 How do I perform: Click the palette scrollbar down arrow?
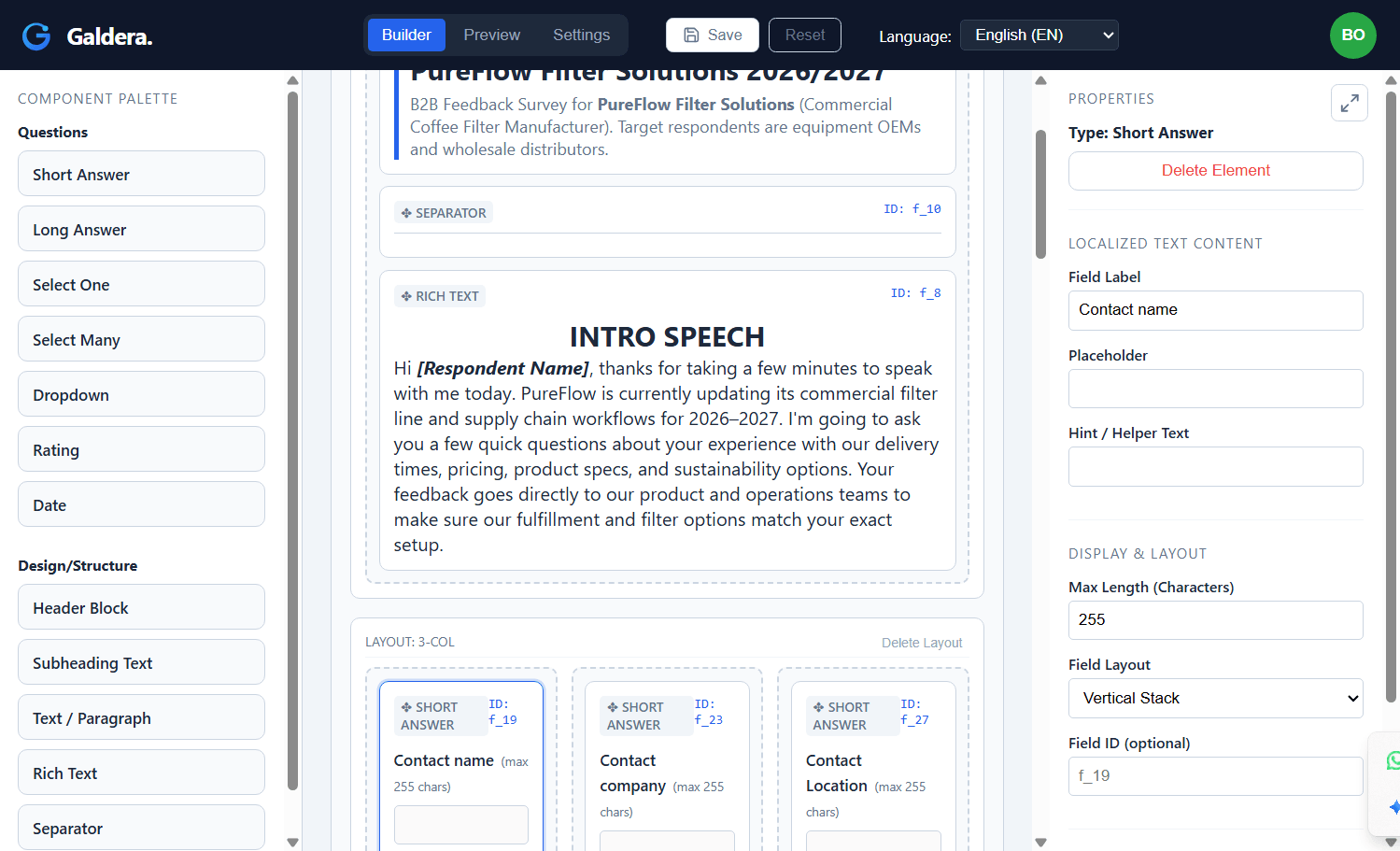coord(292,843)
